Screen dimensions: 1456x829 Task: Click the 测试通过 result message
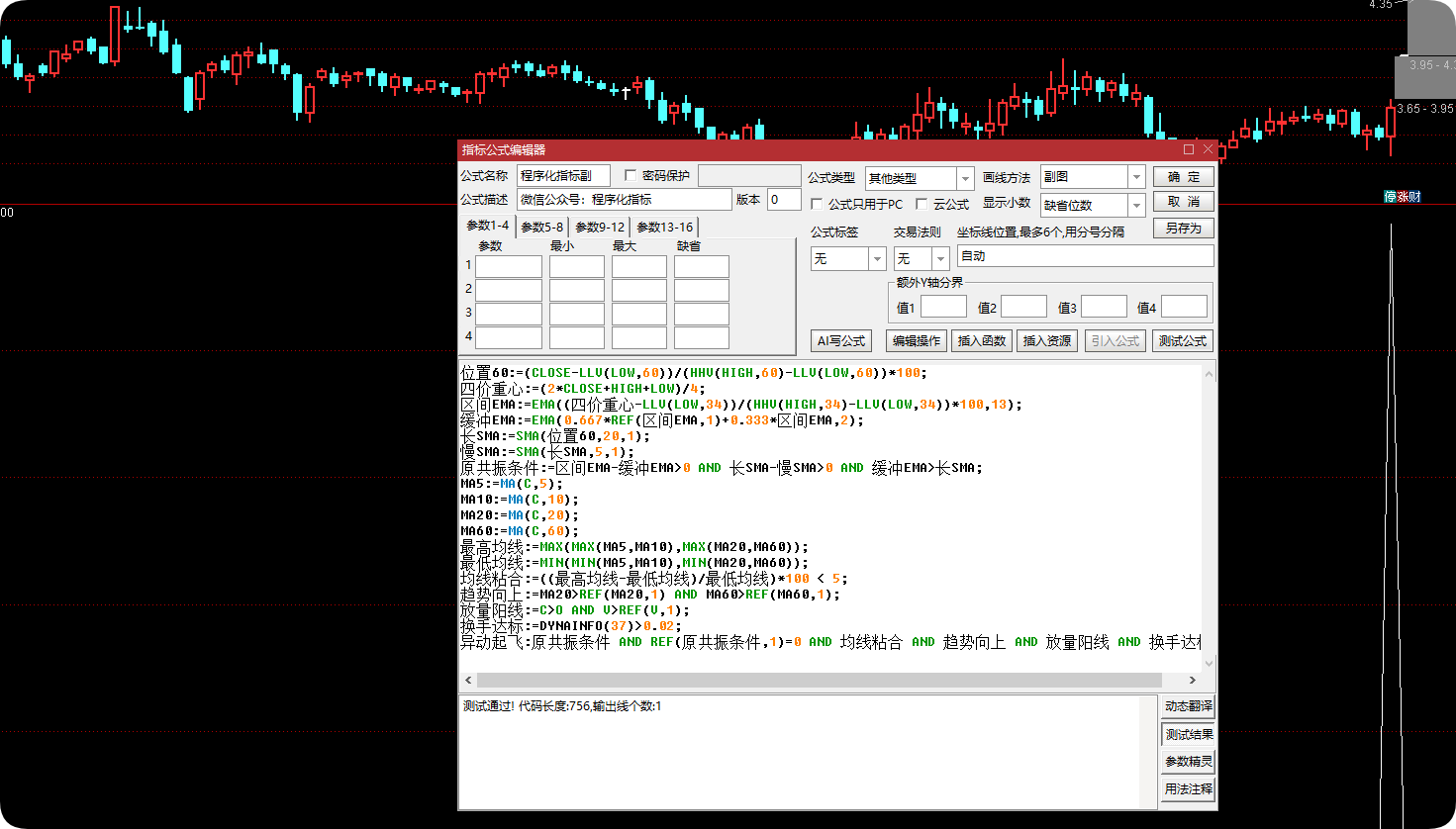point(562,706)
